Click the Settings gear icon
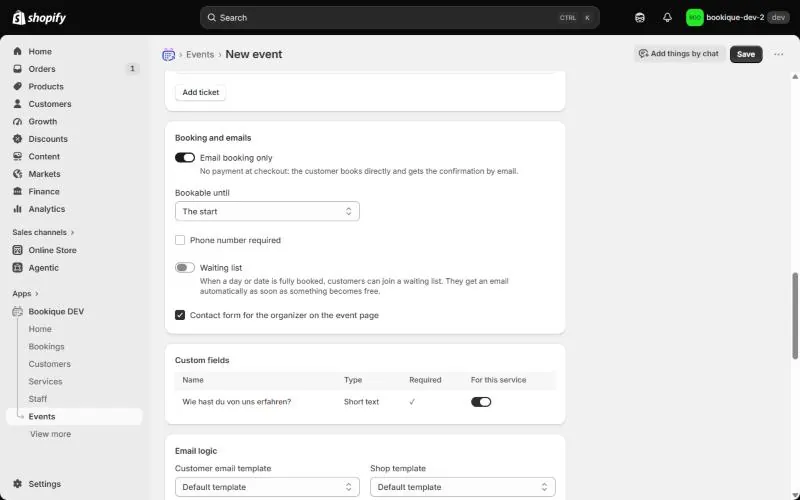This screenshot has height=500, width=800. click(x=17, y=484)
